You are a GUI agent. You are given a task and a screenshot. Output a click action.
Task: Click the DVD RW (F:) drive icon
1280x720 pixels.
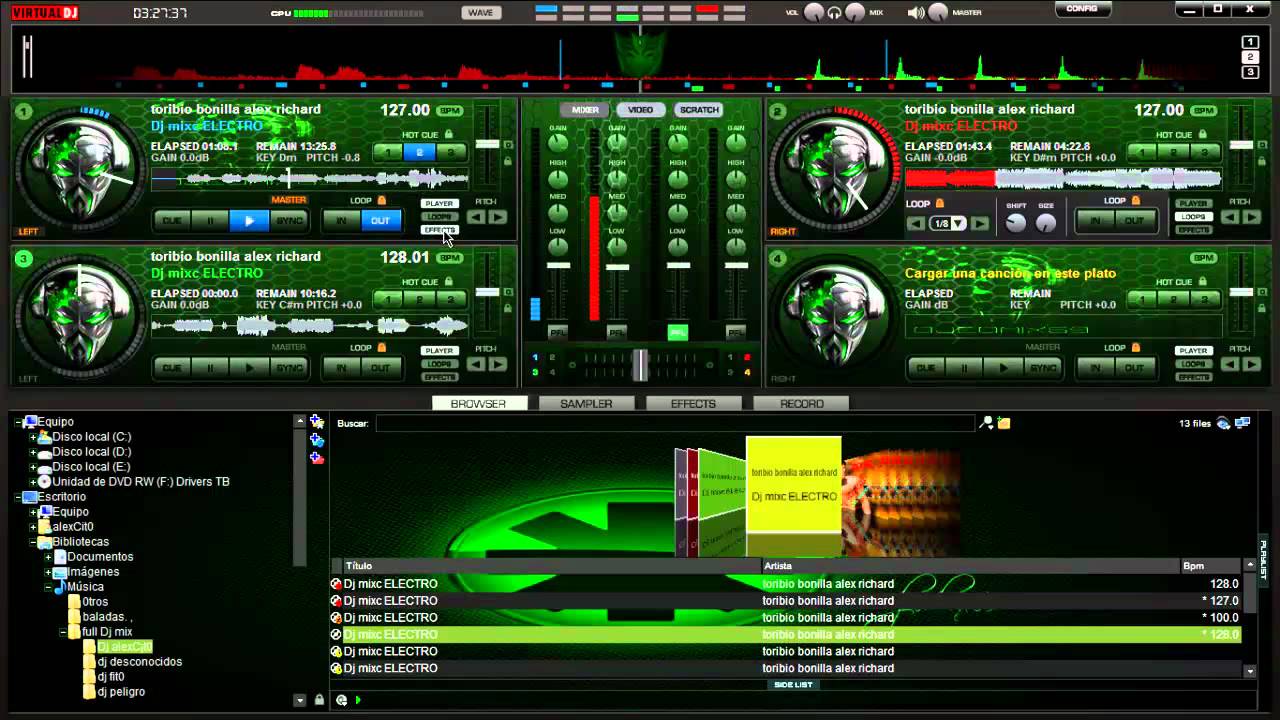coord(45,482)
